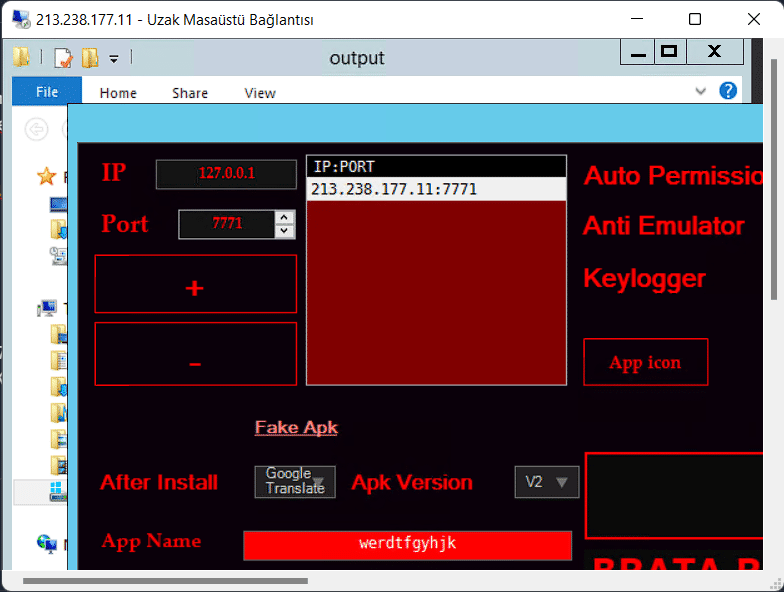
Task: Click the Properties checkmark icon in Explorer toolbar
Action: click(x=63, y=58)
